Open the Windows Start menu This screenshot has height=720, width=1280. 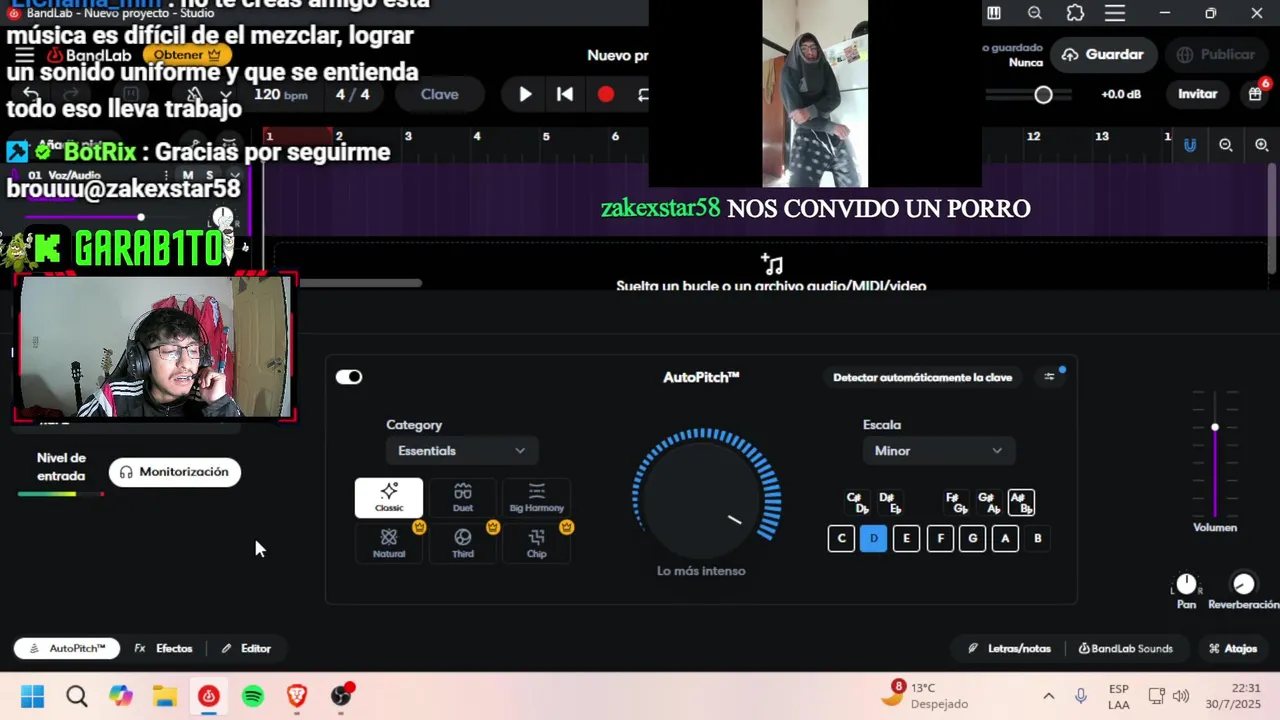pos(33,696)
